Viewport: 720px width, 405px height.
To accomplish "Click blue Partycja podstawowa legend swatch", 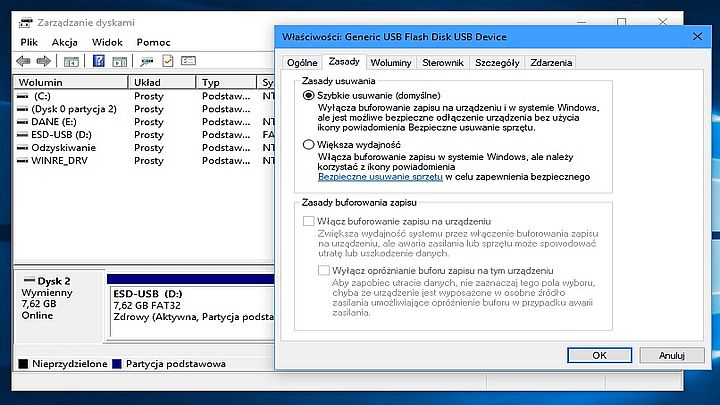I will point(117,364).
